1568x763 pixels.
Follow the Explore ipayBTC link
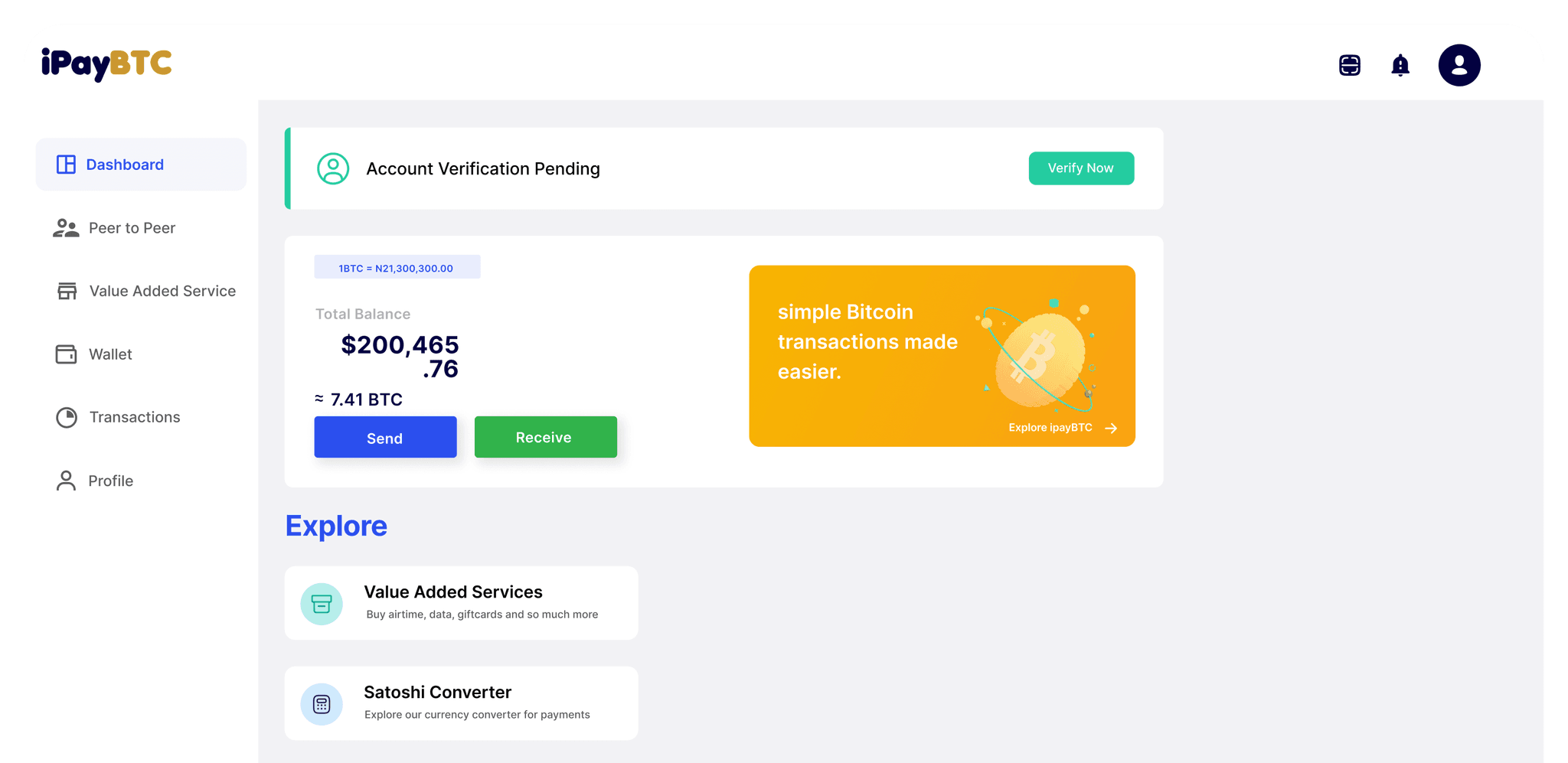1062,428
